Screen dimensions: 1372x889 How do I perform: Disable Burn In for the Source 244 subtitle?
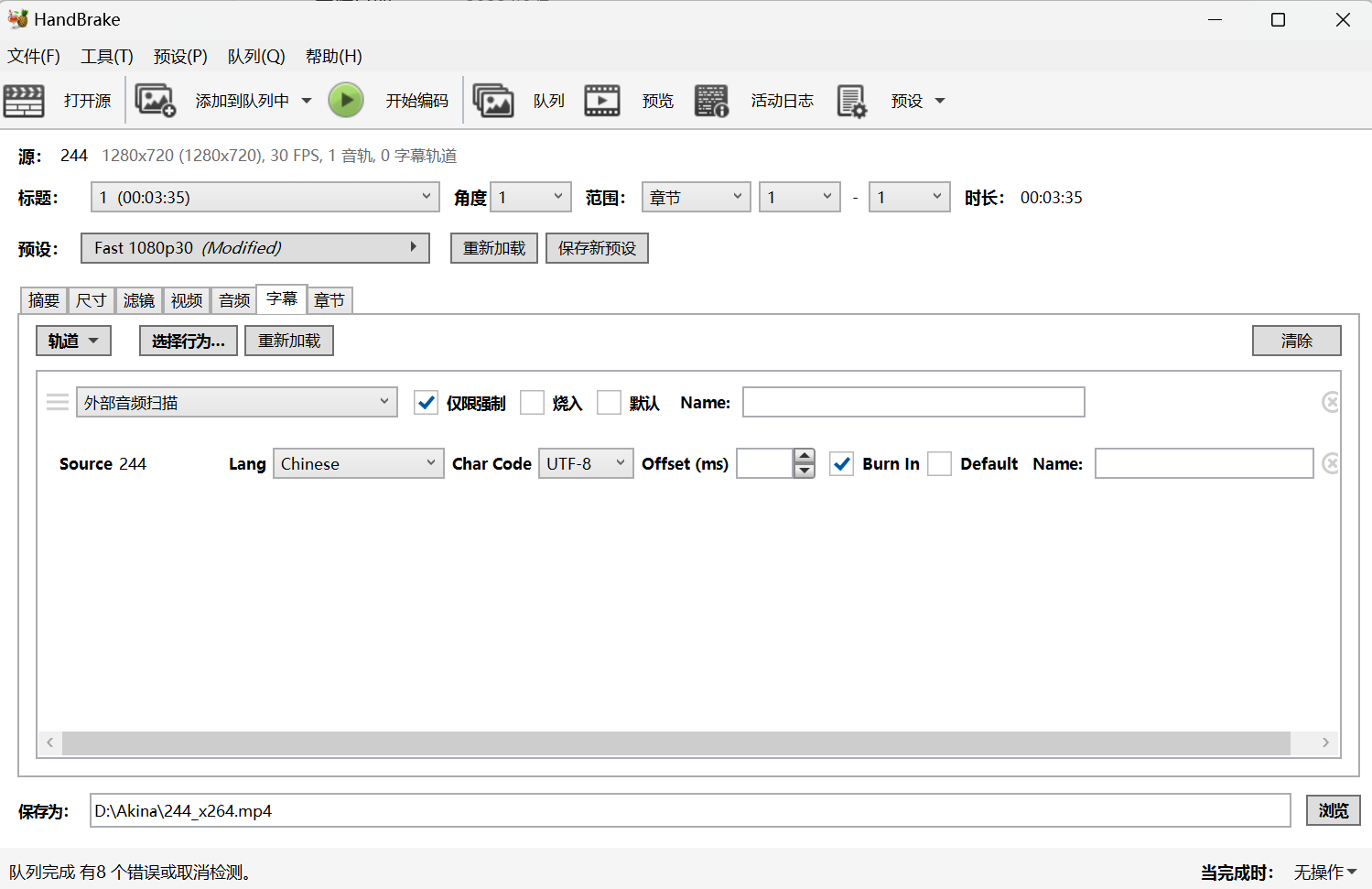point(841,463)
